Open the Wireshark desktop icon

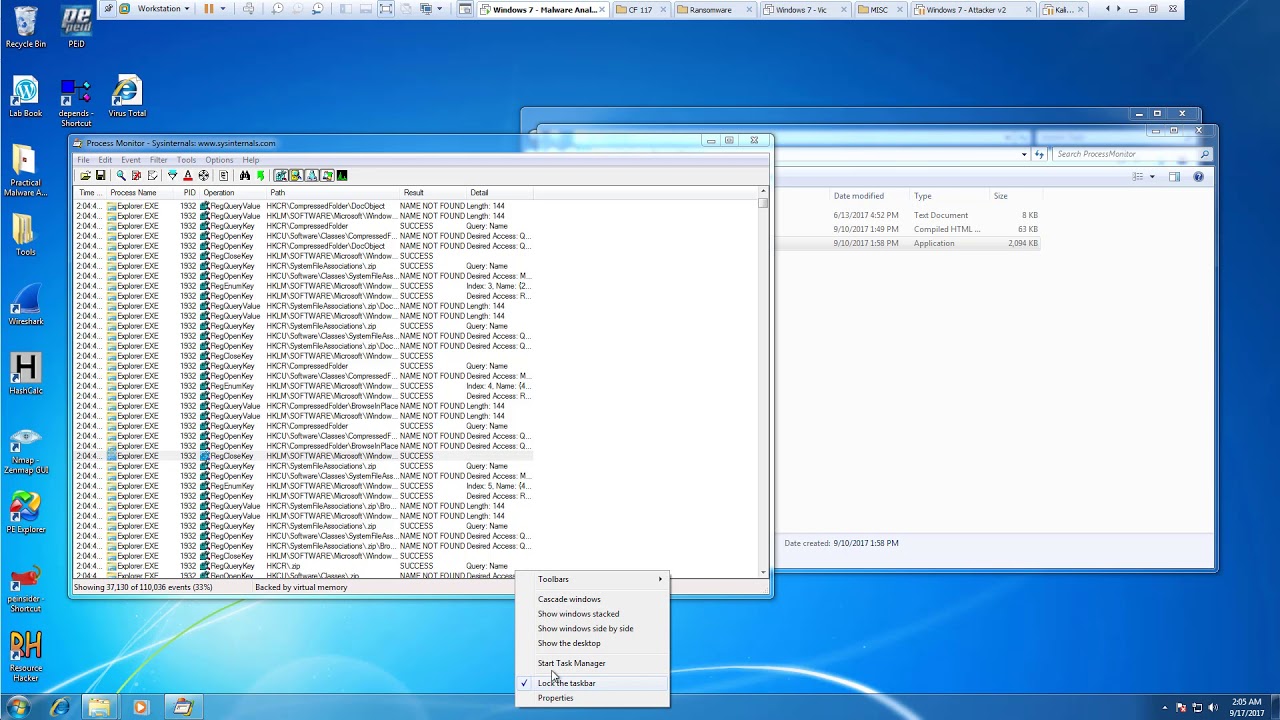[x=25, y=306]
